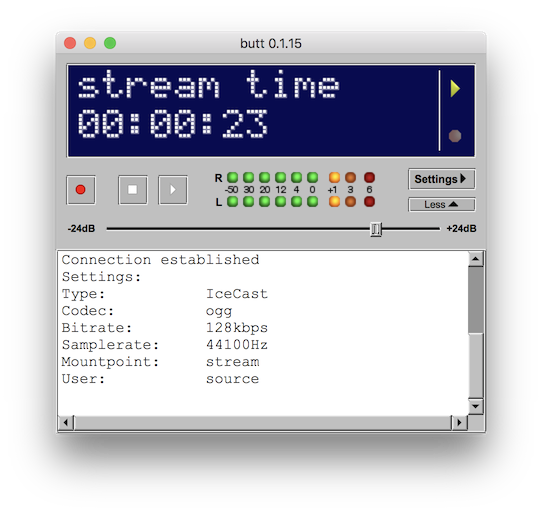
Task: Click the log scrollbar down arrow
Action: click(x=476, y=406)
